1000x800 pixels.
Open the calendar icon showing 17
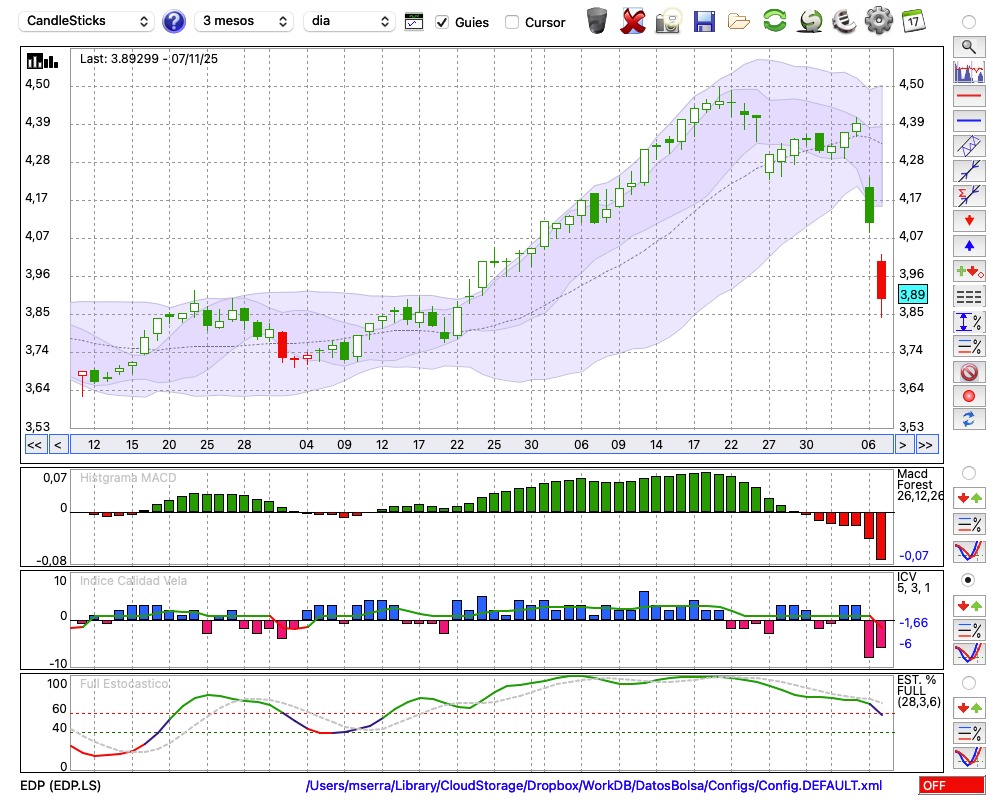pos(913,21)
